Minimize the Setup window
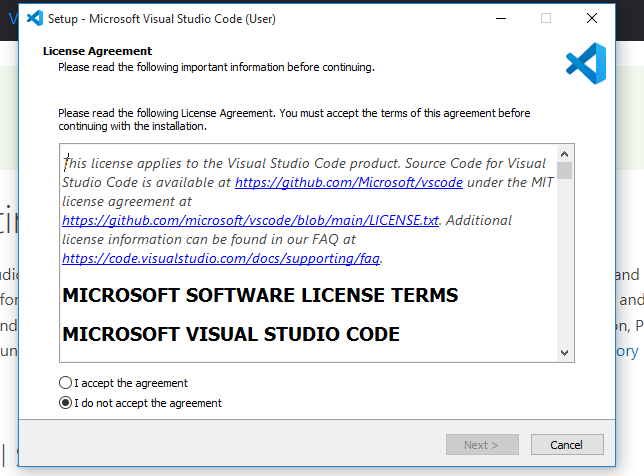 click(501, 18)
